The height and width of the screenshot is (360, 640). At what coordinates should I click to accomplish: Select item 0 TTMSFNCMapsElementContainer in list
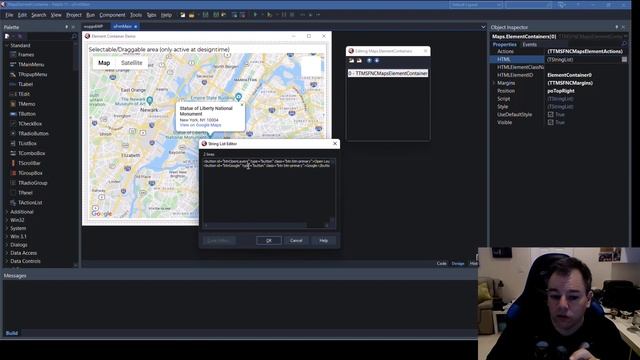tap(388, 73)
